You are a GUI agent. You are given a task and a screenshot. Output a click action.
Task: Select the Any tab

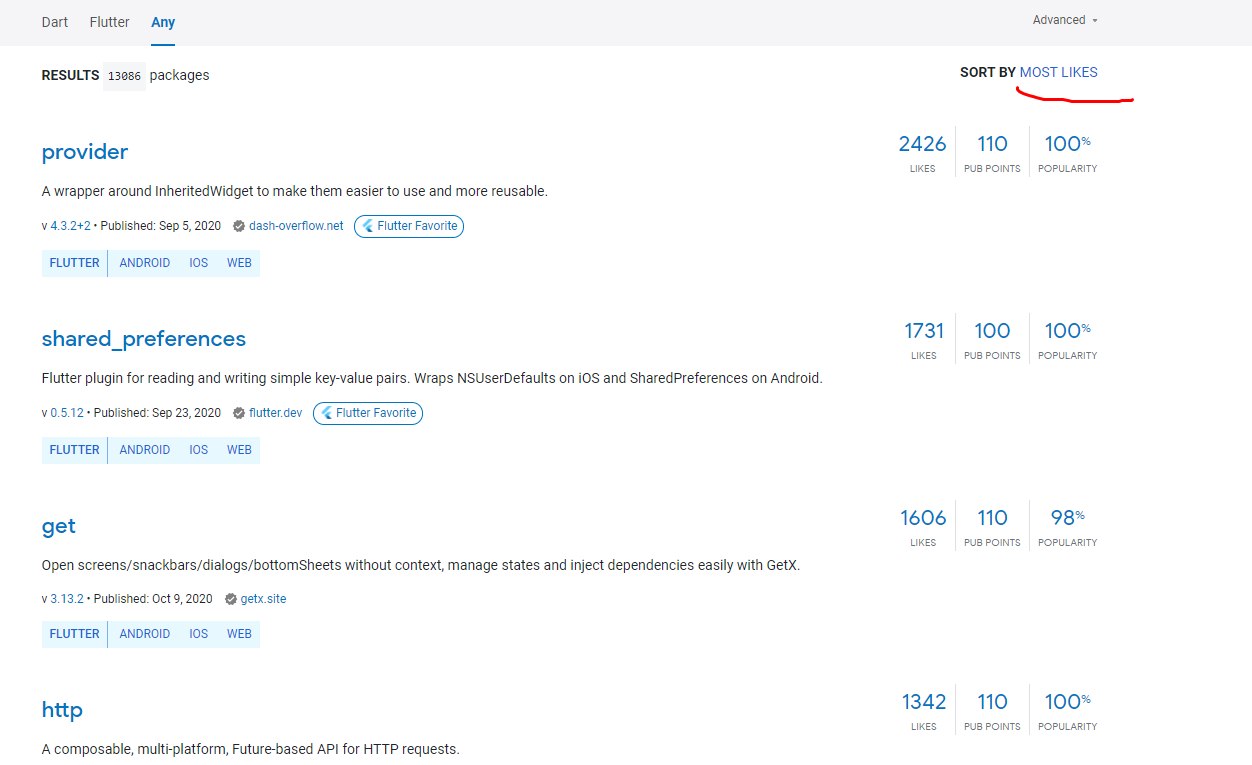pyautogui.click(x=163, y=22)
